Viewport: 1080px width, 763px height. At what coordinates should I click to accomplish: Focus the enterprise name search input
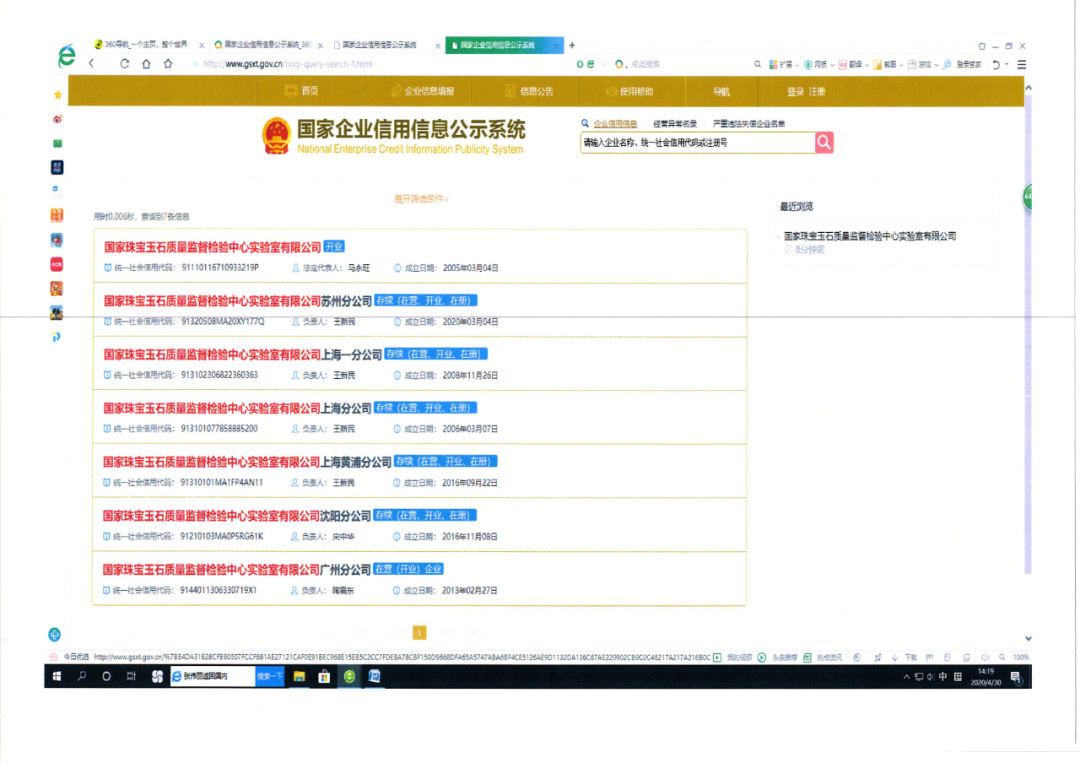[697, 143]
